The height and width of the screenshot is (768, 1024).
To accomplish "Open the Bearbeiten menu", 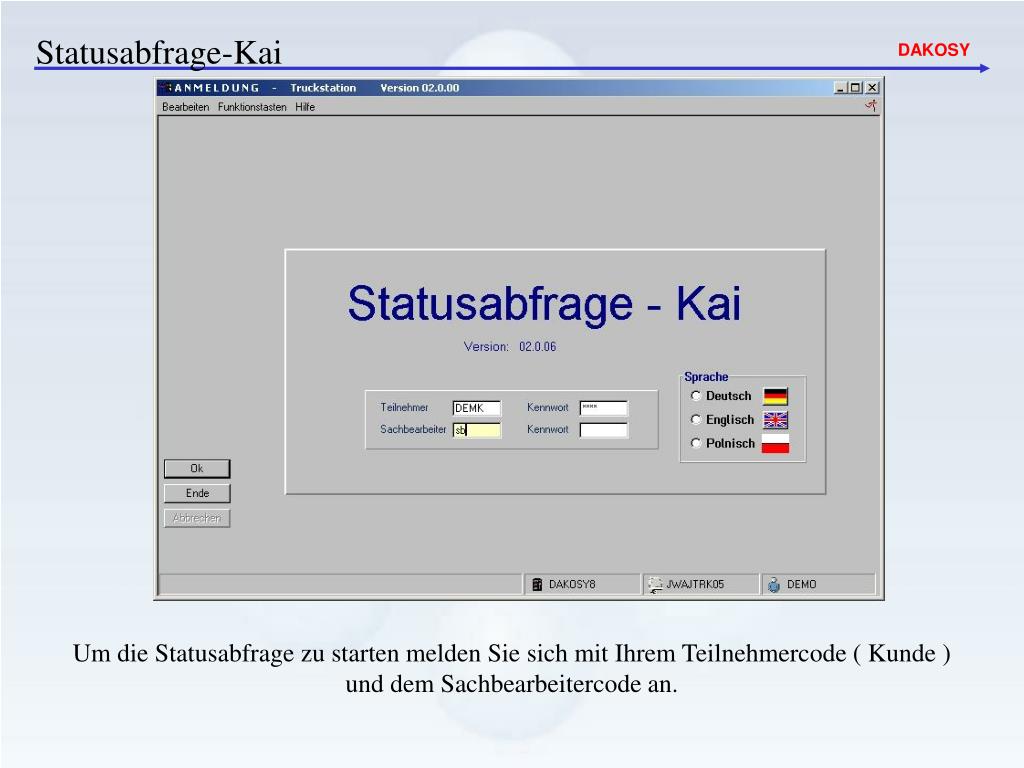I will click(x=185, y=107).
